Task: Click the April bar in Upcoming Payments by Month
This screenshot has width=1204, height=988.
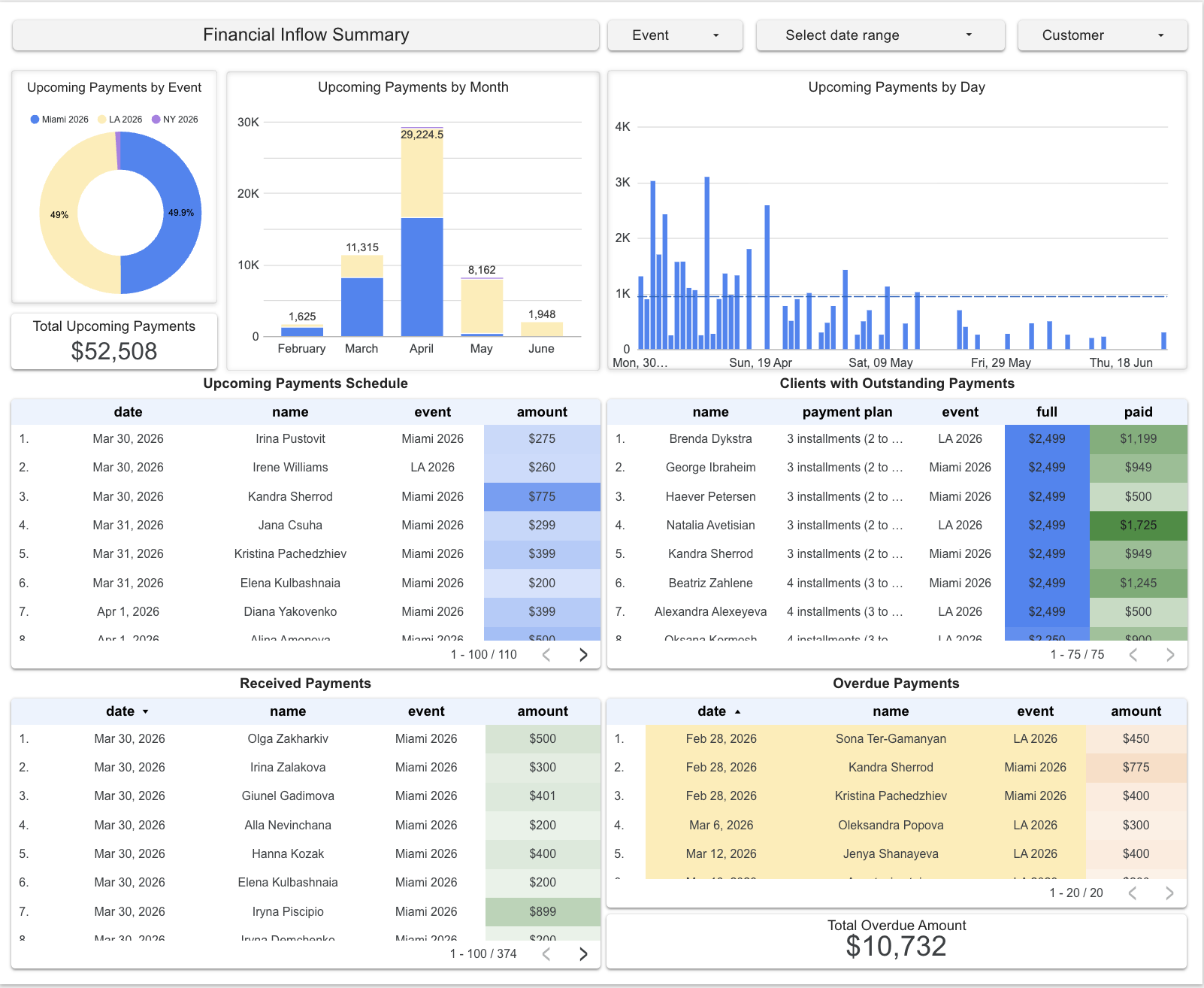Action: point(422,263)
